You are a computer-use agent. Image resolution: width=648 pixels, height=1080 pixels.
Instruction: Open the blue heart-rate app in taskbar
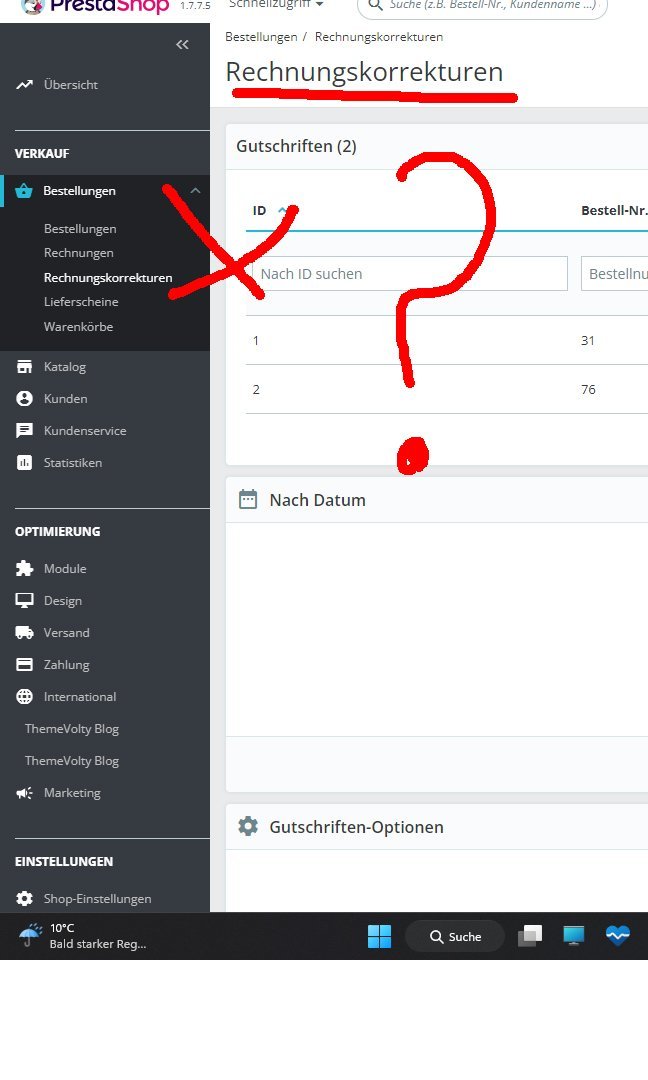pos(618,935)
